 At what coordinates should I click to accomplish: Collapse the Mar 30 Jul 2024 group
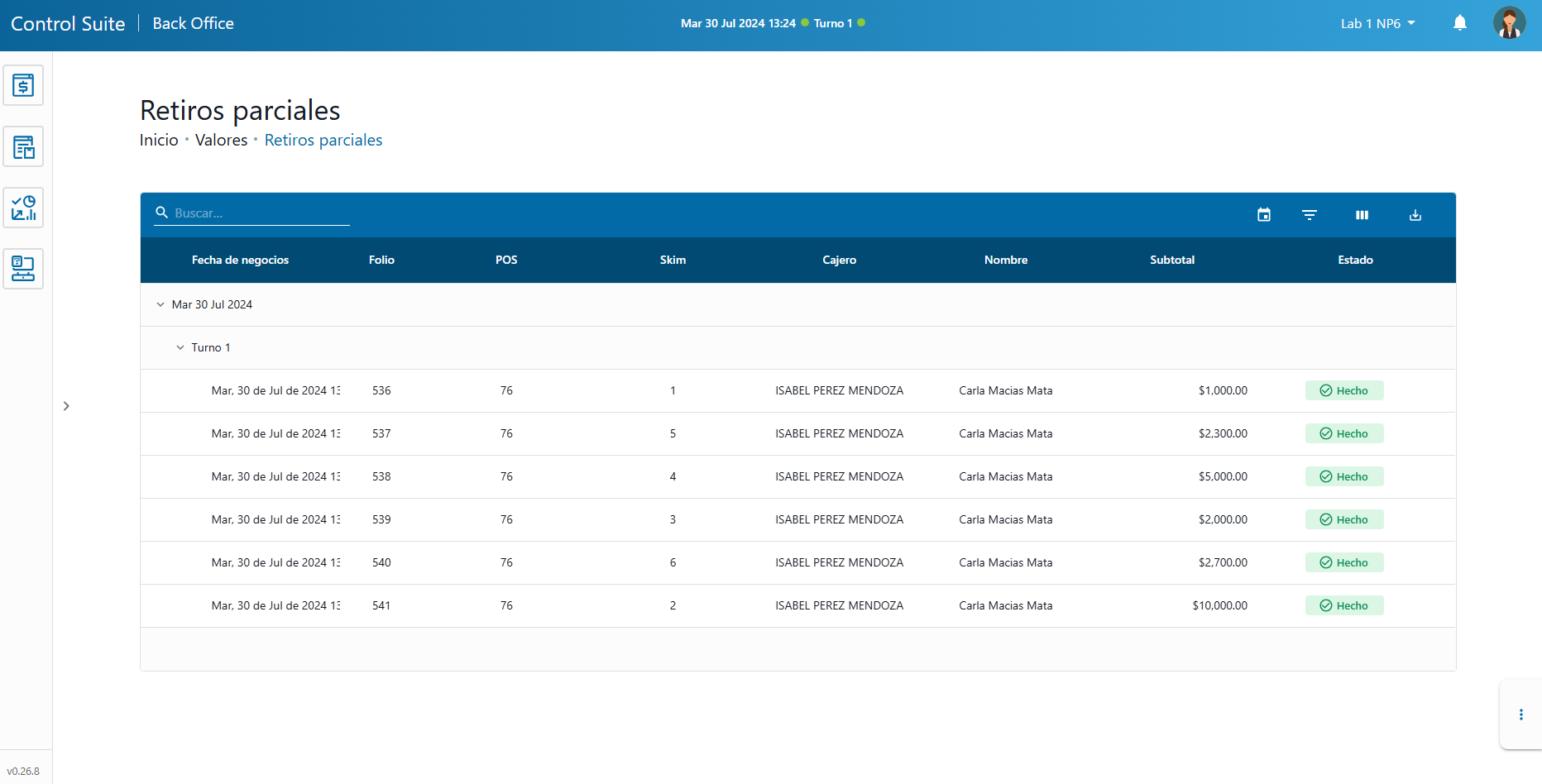[160, 304]
